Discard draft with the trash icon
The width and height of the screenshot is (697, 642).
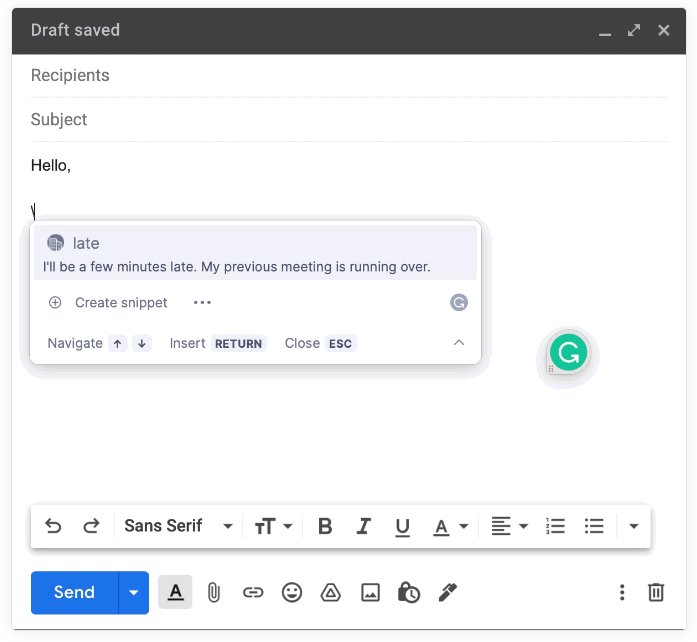click(656, 592)
